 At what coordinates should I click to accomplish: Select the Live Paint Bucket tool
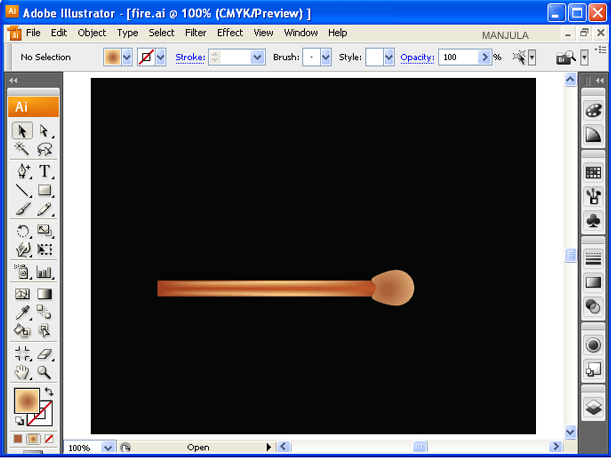pos(22,331)
